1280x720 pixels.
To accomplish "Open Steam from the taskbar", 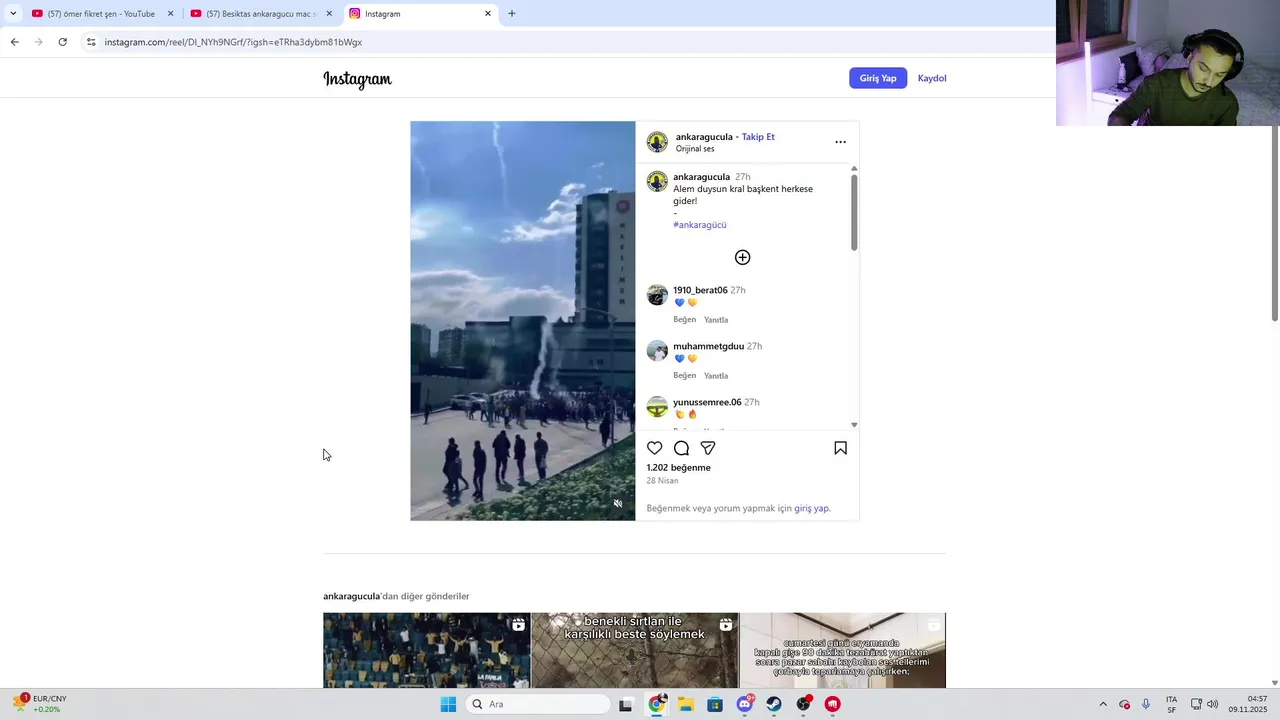I will tap(774, 704).
